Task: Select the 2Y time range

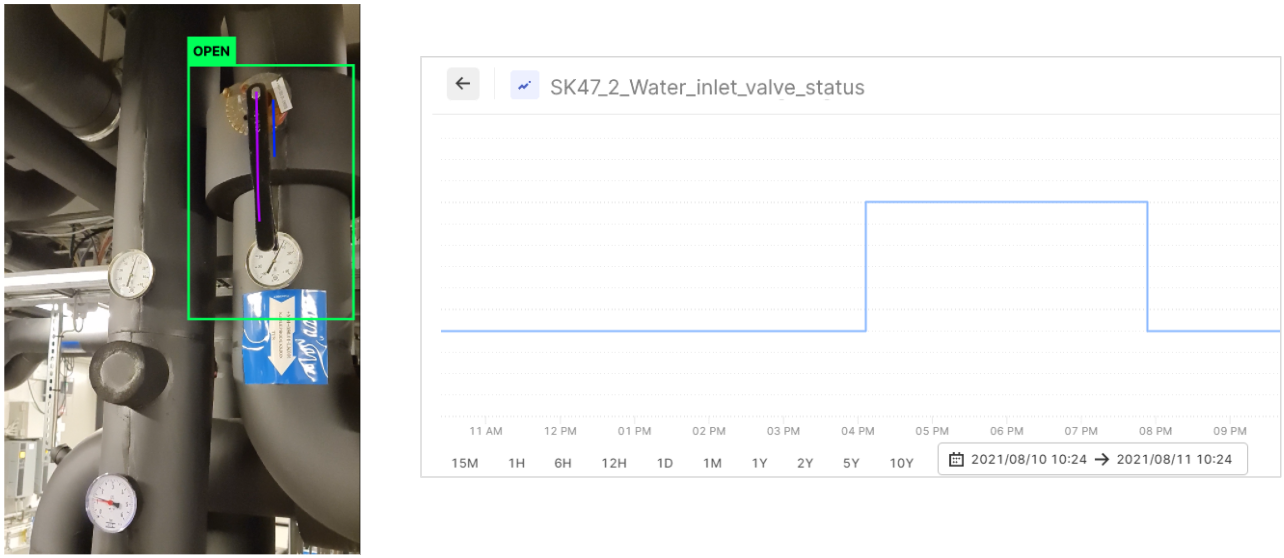Action: coord(805,463)
